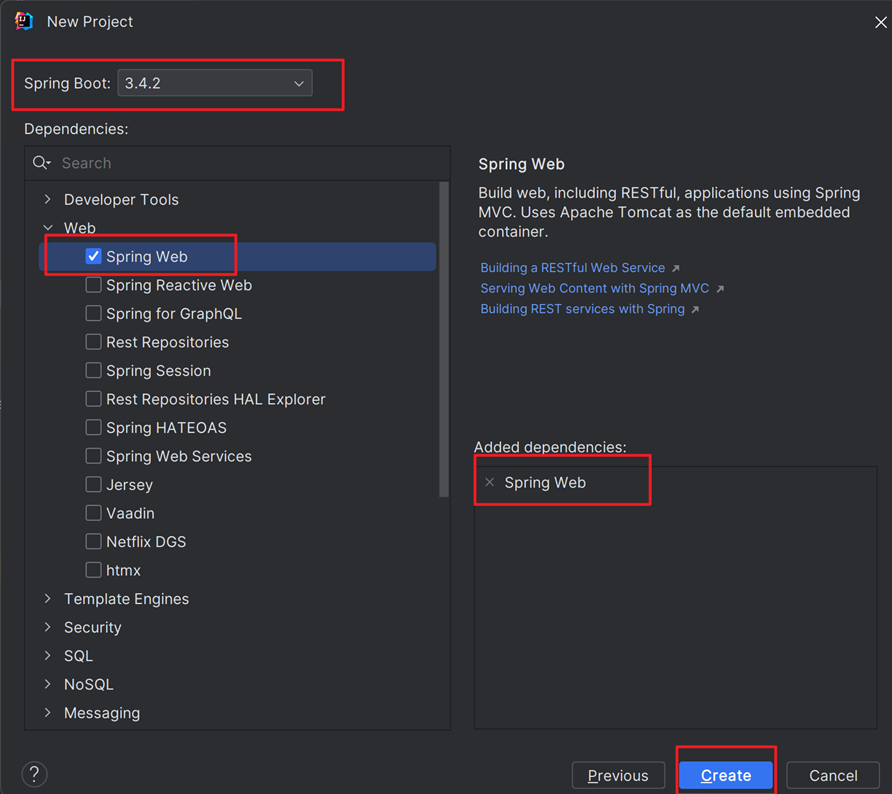892x794 pixels.
Task: Expand the Security category
Action: pos(48,627)
